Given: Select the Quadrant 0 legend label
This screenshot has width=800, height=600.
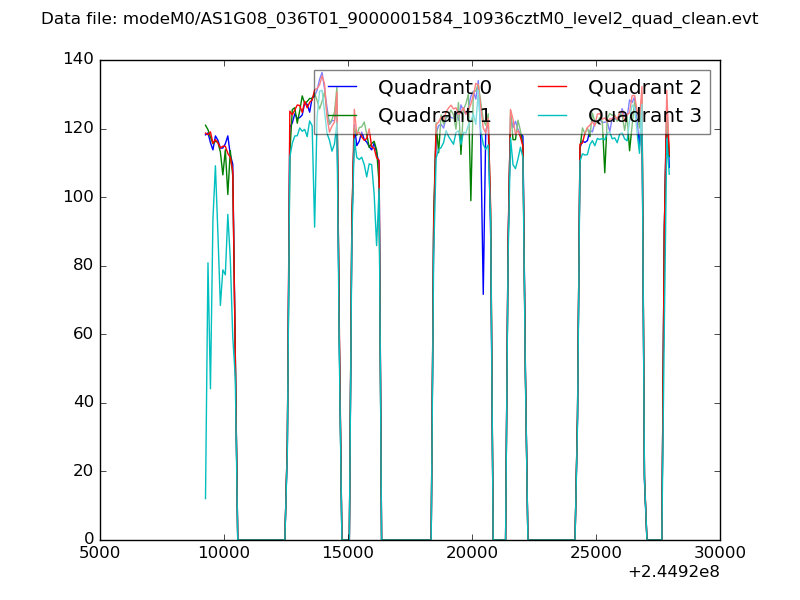Looking at the screenshot, I should (434, 88).
